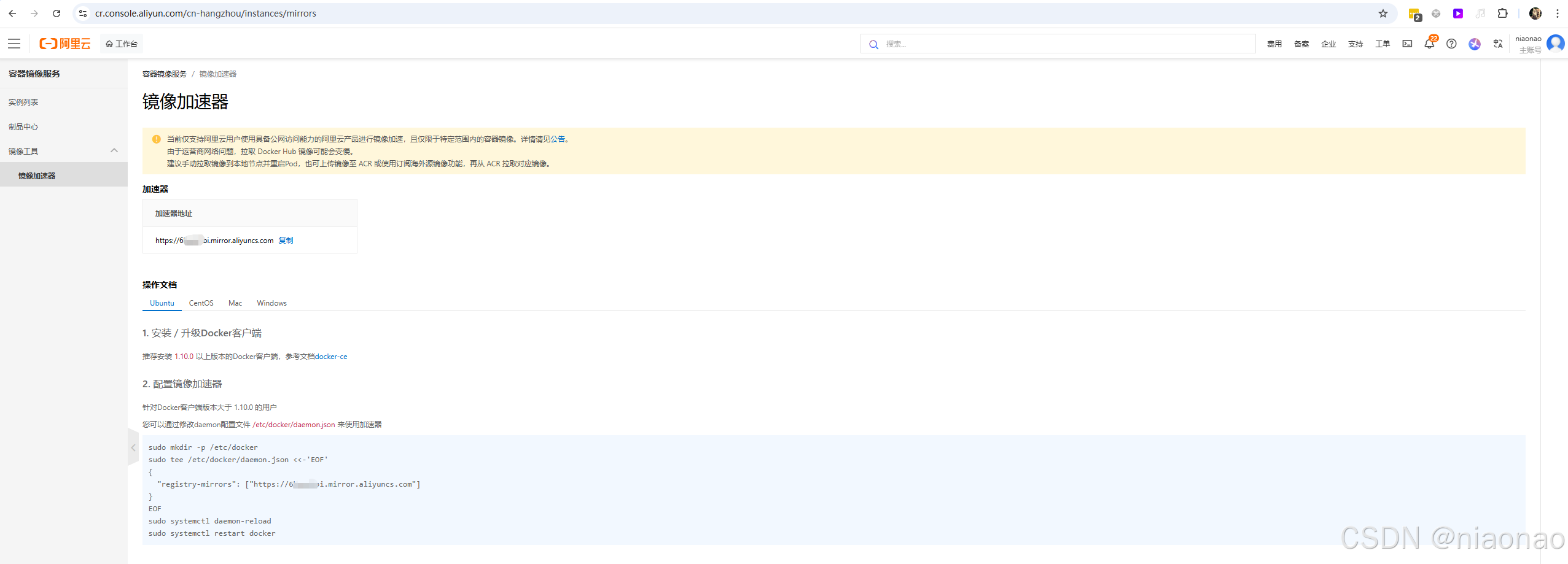Image resolution: width=1568 pixels, height=564 pixels.
Task: Open the 备案 menu
Action: (x=1301, y=44)
